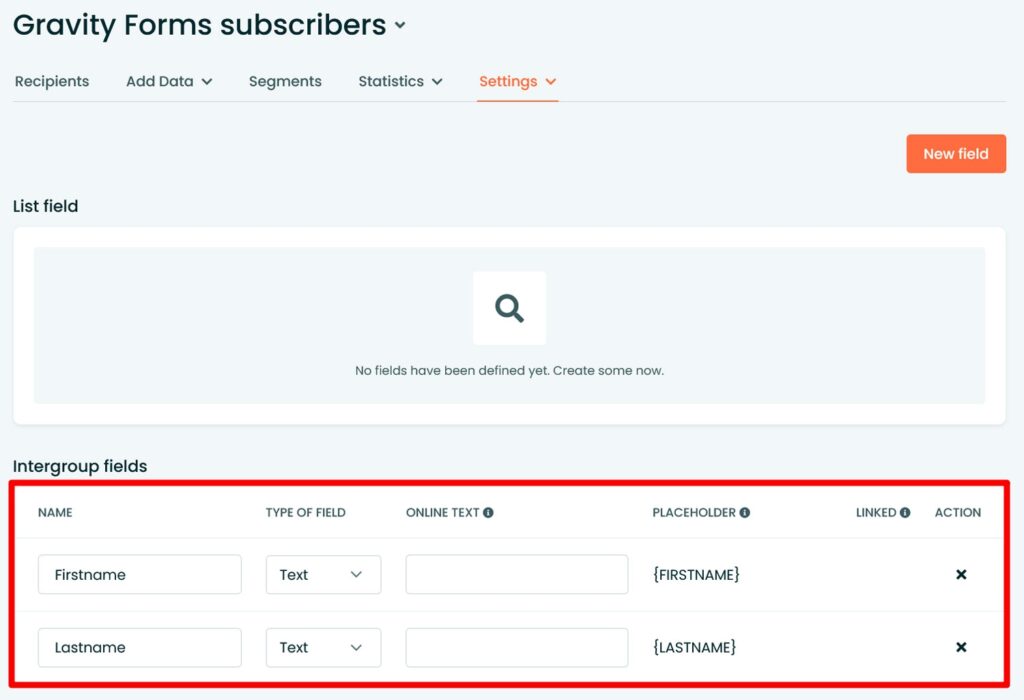Screen dimensions: 1024x700
Task: Open the Segments tab
Action: tap(285, 81)
